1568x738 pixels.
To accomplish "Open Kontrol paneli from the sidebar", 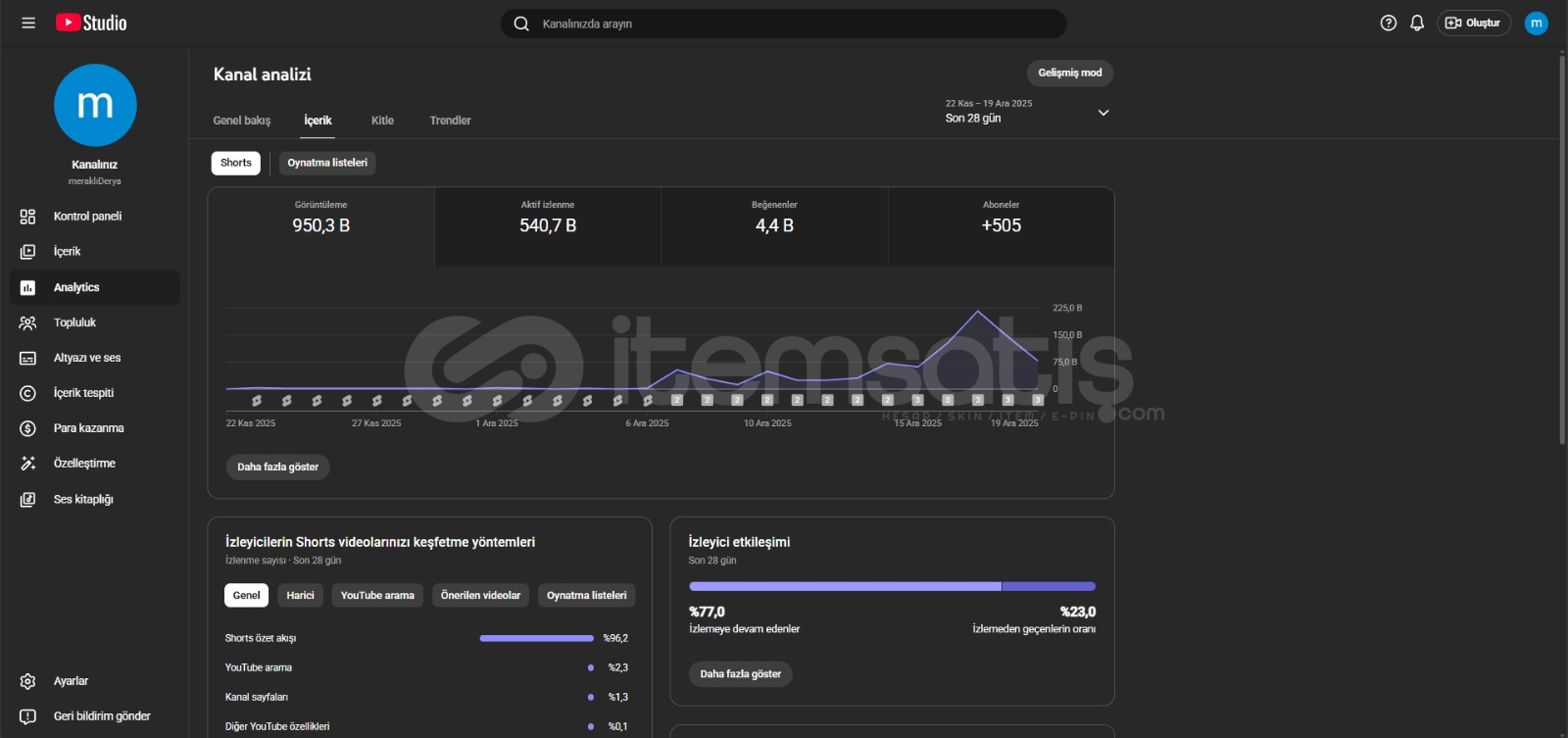I will (x=87, y=217).
